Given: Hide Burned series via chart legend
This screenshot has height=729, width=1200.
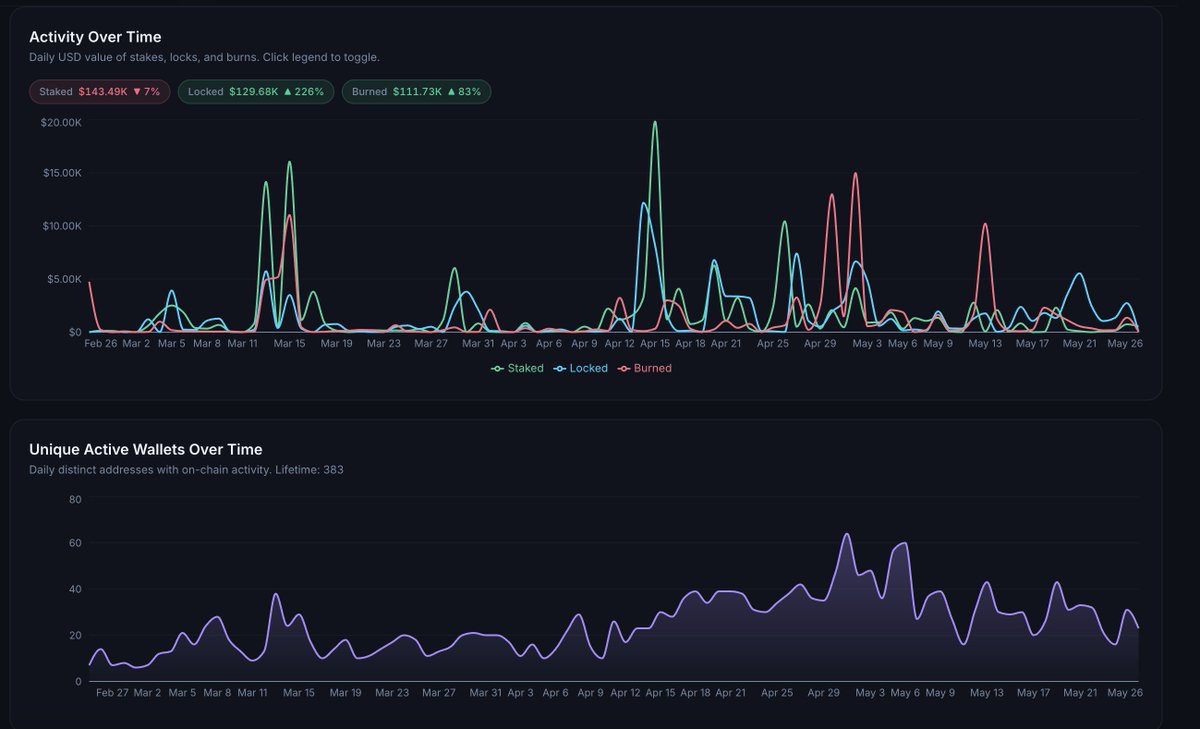Looking at the screenshot, I should coord(644,368).
